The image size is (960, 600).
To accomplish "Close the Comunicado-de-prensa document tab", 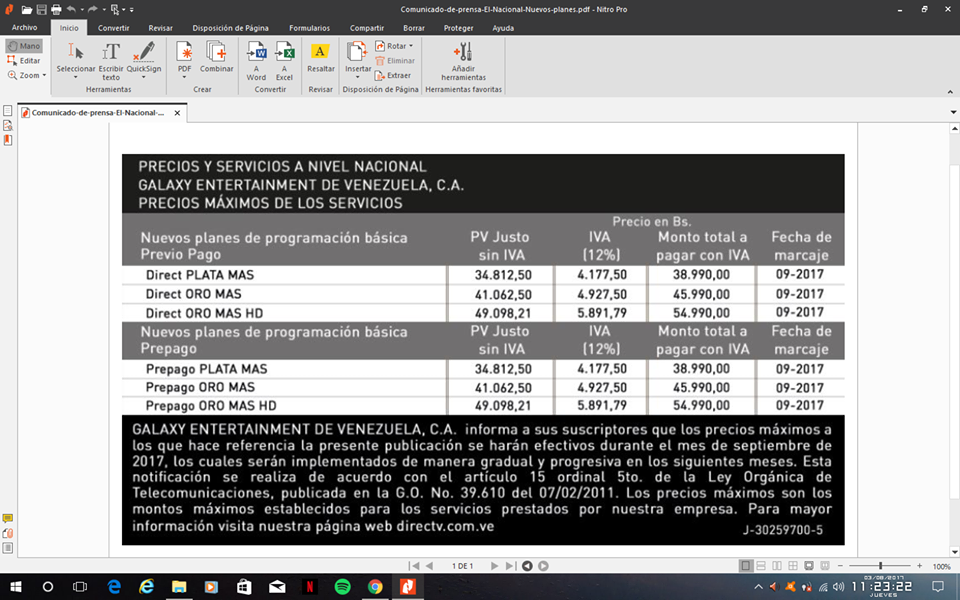I will pos(178,113).
